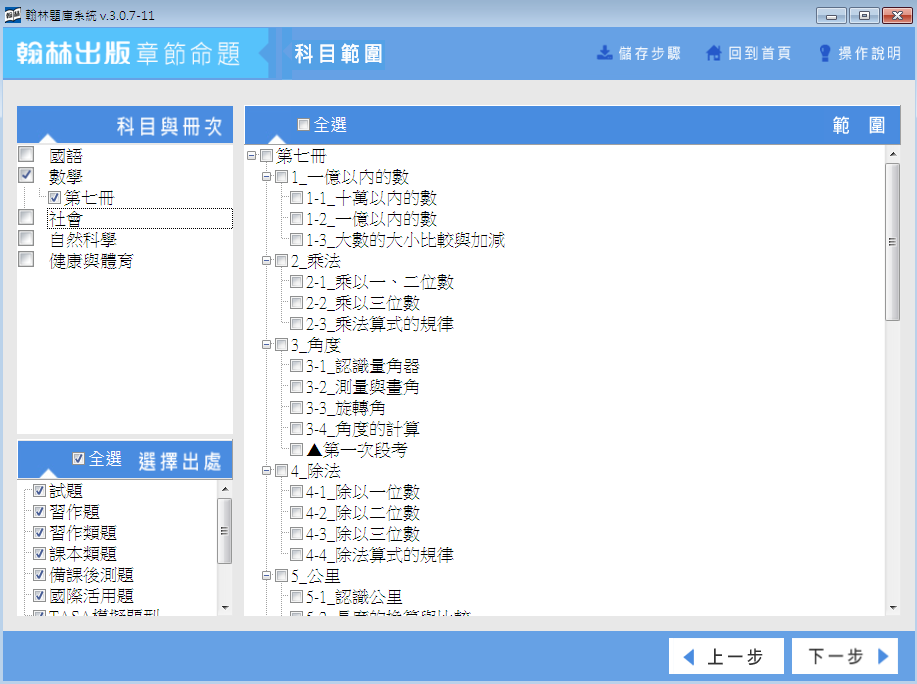Uncheck the 數學 subject checkbox

tap(26, 176)
